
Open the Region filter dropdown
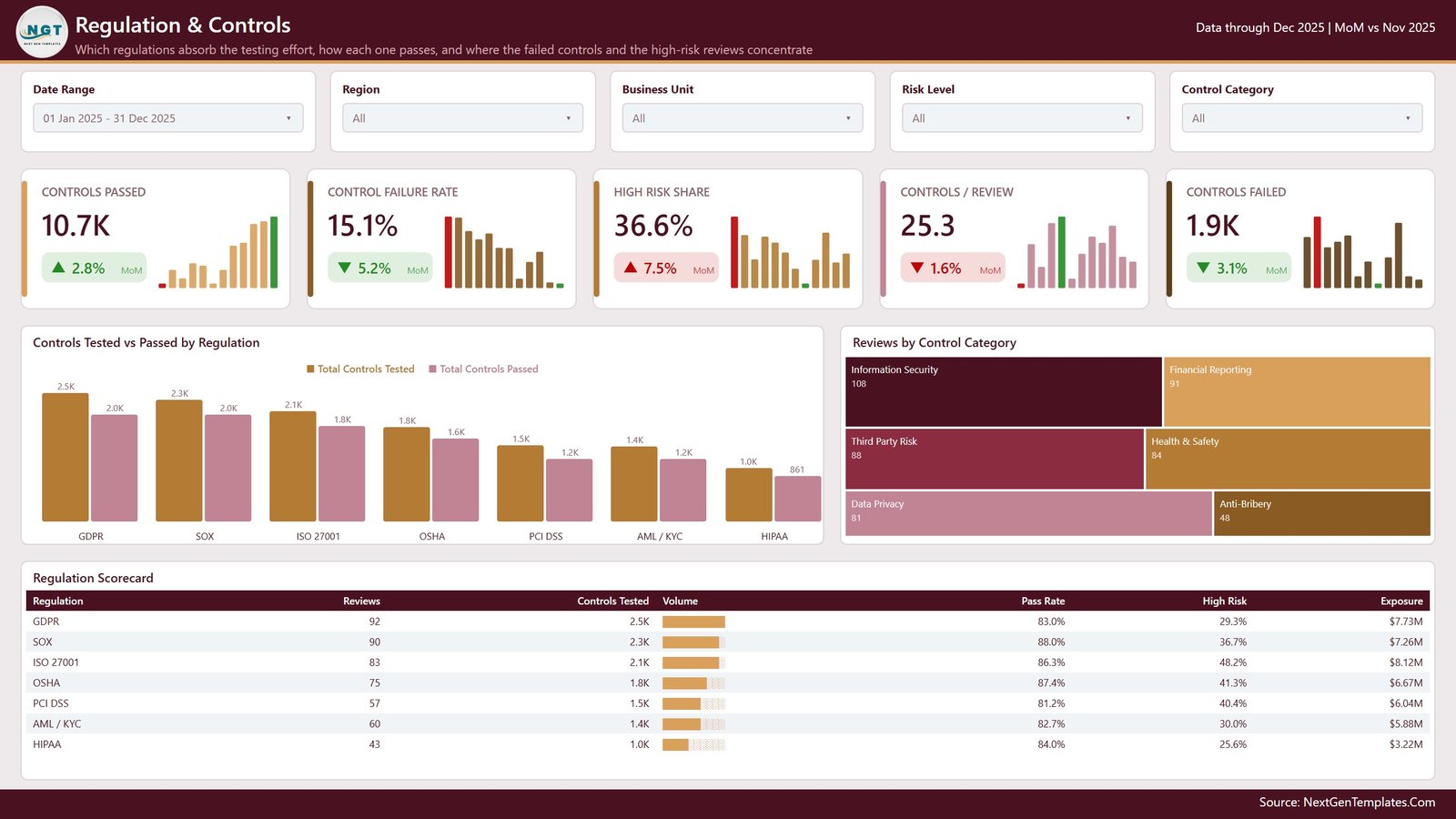click(462, 118)
